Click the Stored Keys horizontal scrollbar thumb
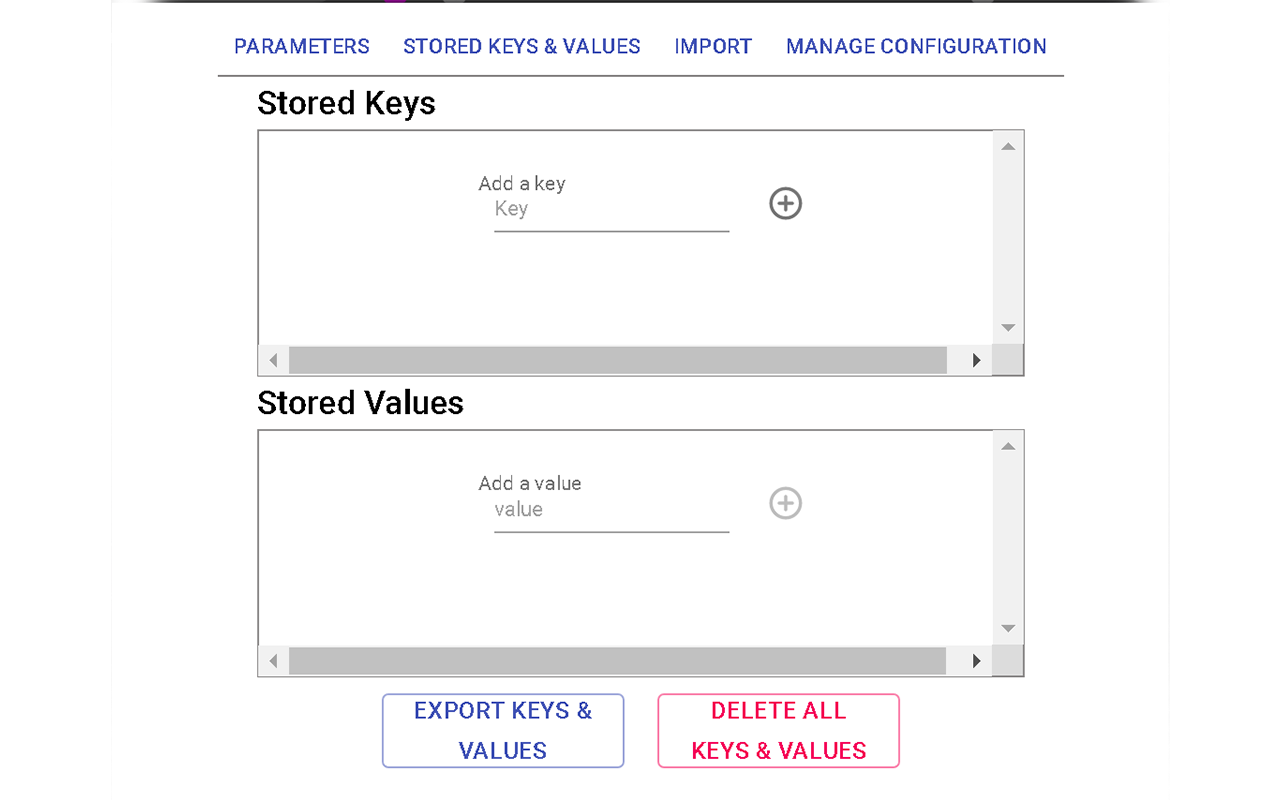This screenshot has height=800, width=1280. pos(618,360)
